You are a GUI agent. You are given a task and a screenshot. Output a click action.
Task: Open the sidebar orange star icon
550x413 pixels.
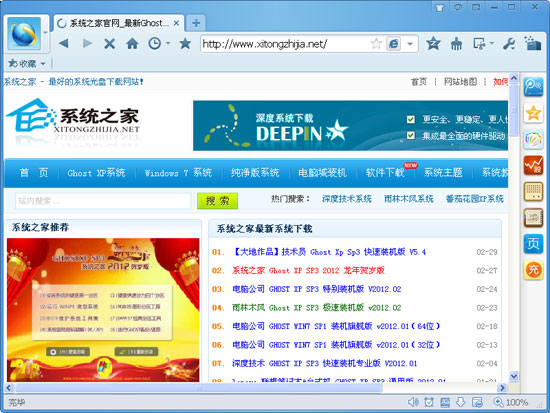533,113
